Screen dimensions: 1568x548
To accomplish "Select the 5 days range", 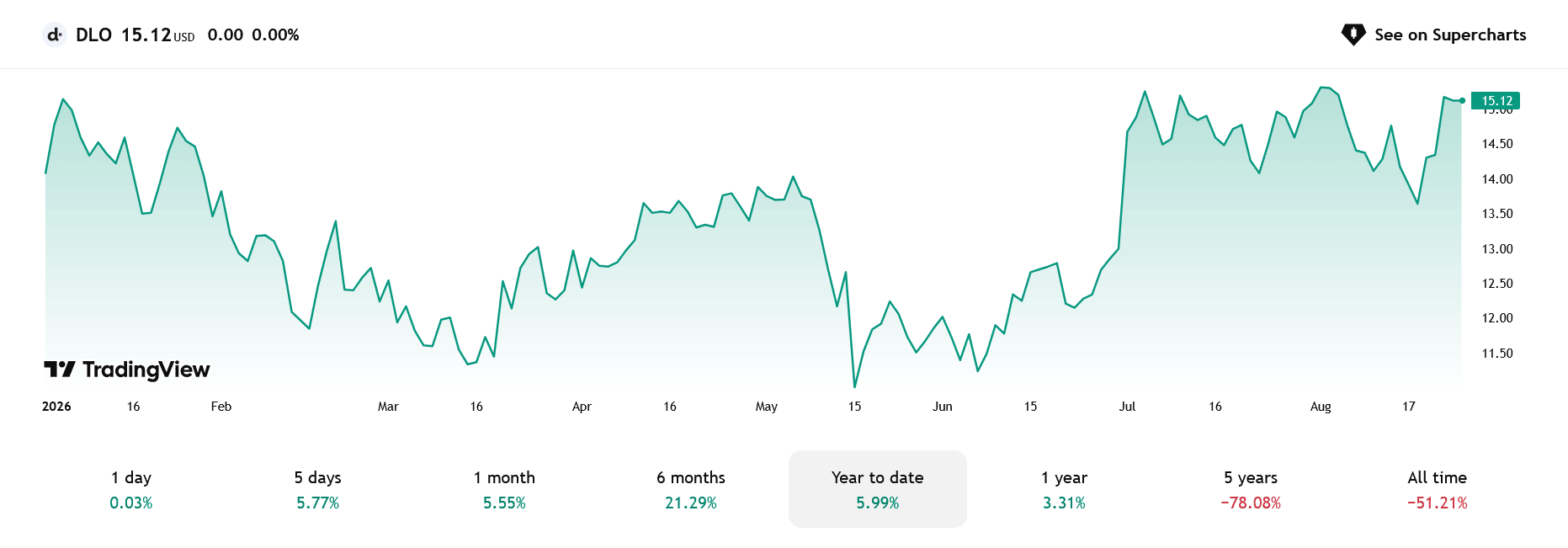I will (318, 489).
